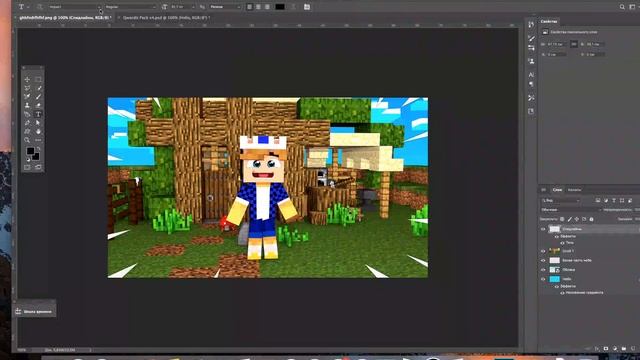640x360 pixels.
Task: Open the Свойства properties tab
Action: [549, 21]
